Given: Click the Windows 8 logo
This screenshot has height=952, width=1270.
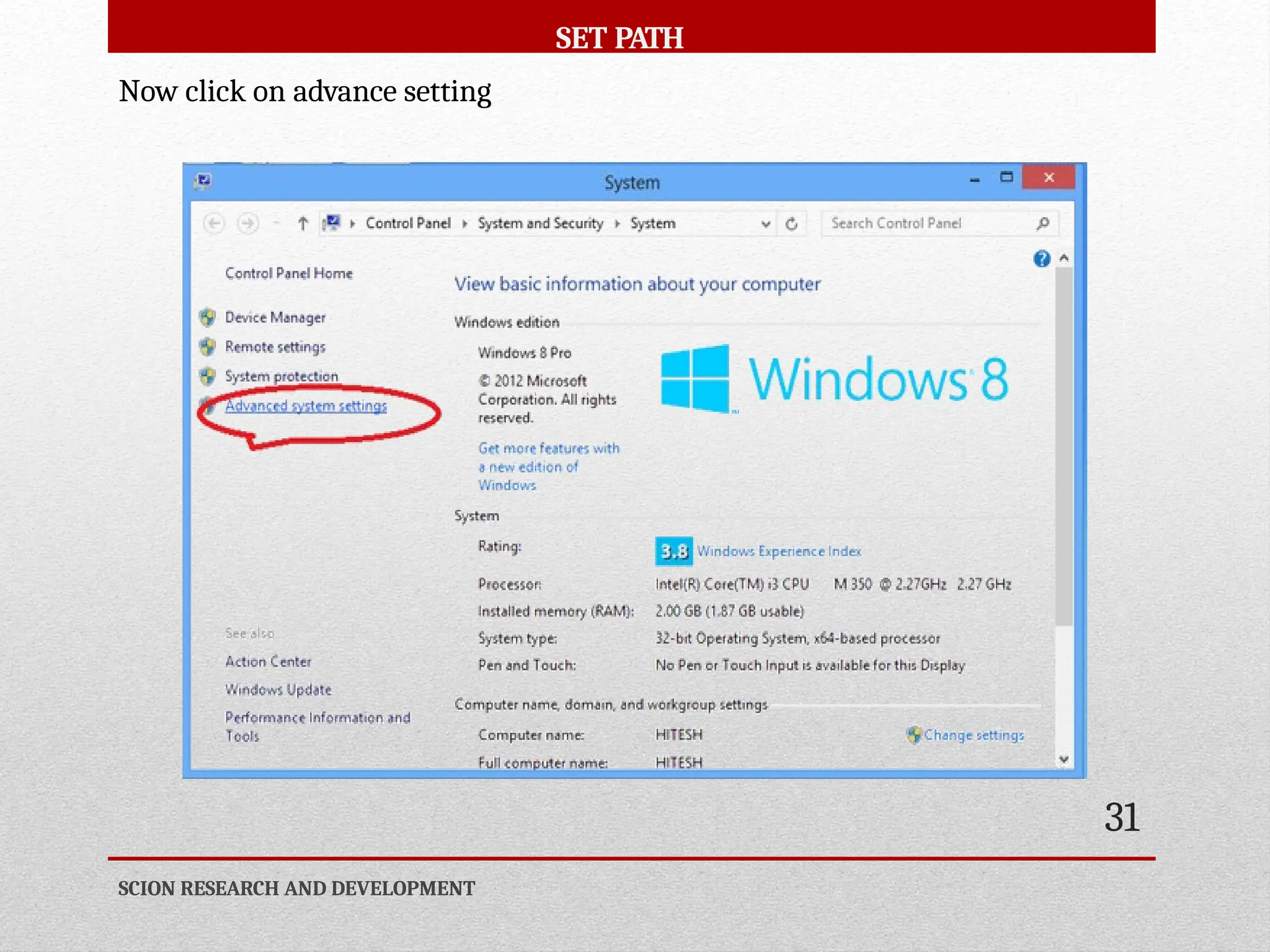Looking at the screenshot, I should [834, 378].
